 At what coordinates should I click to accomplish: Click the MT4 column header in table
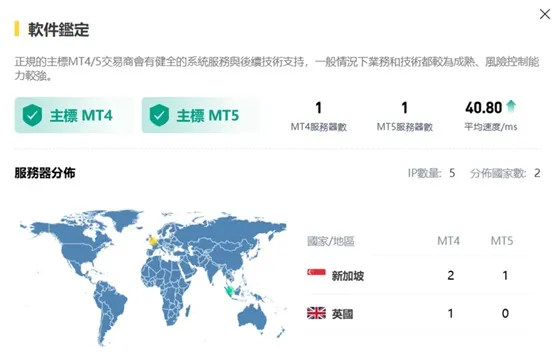coord(448,241)
